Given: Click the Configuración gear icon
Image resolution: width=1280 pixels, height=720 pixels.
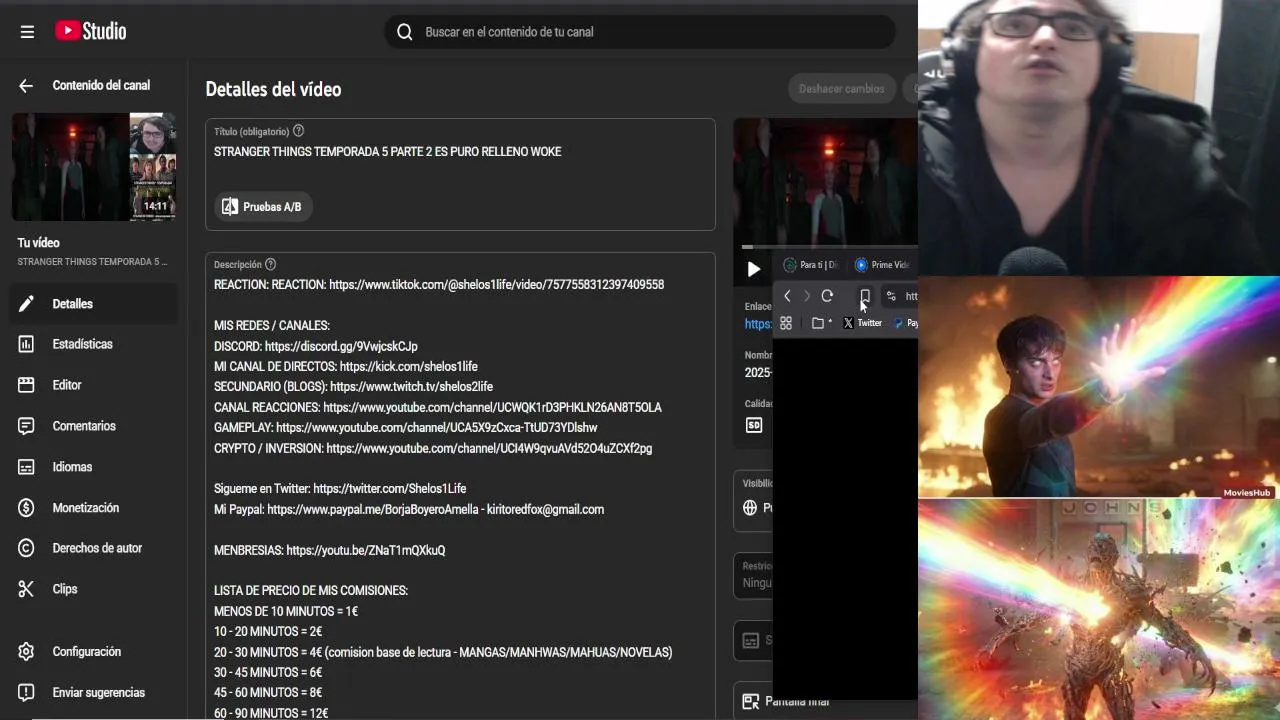Looking at the screenshot, I should pos(27,652).
